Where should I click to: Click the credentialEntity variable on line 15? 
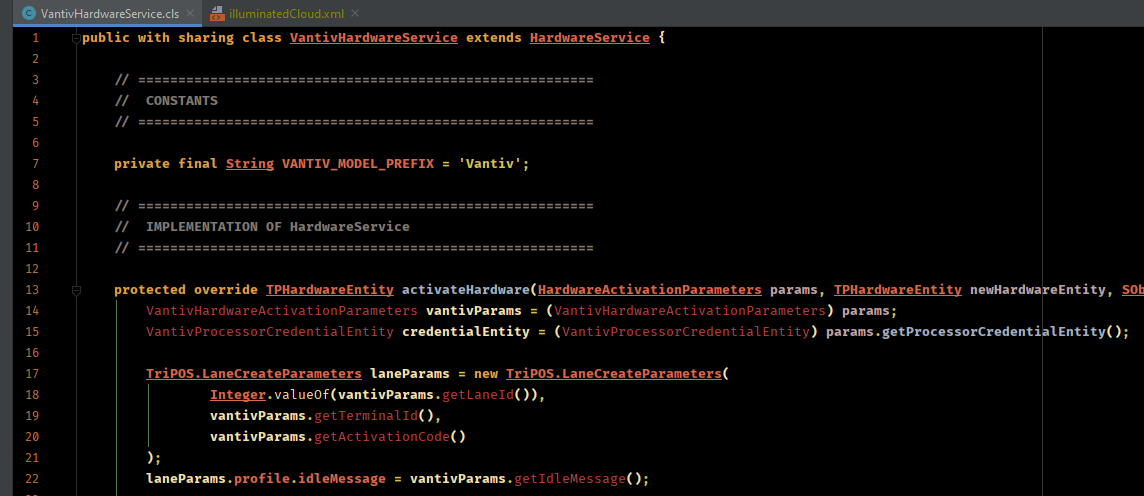466,333
